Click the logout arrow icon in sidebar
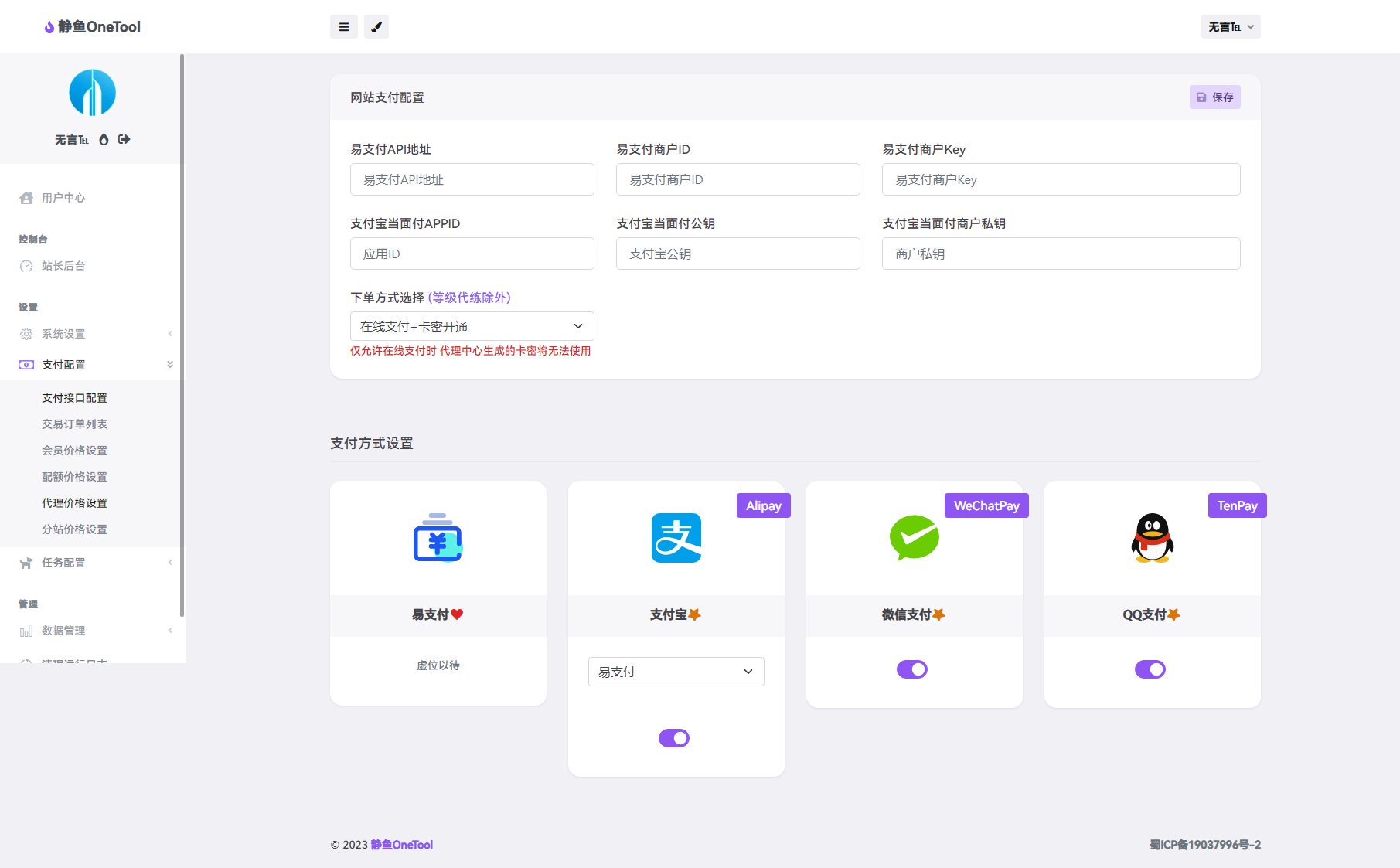The image size is (1400, 868). point(124,140)
